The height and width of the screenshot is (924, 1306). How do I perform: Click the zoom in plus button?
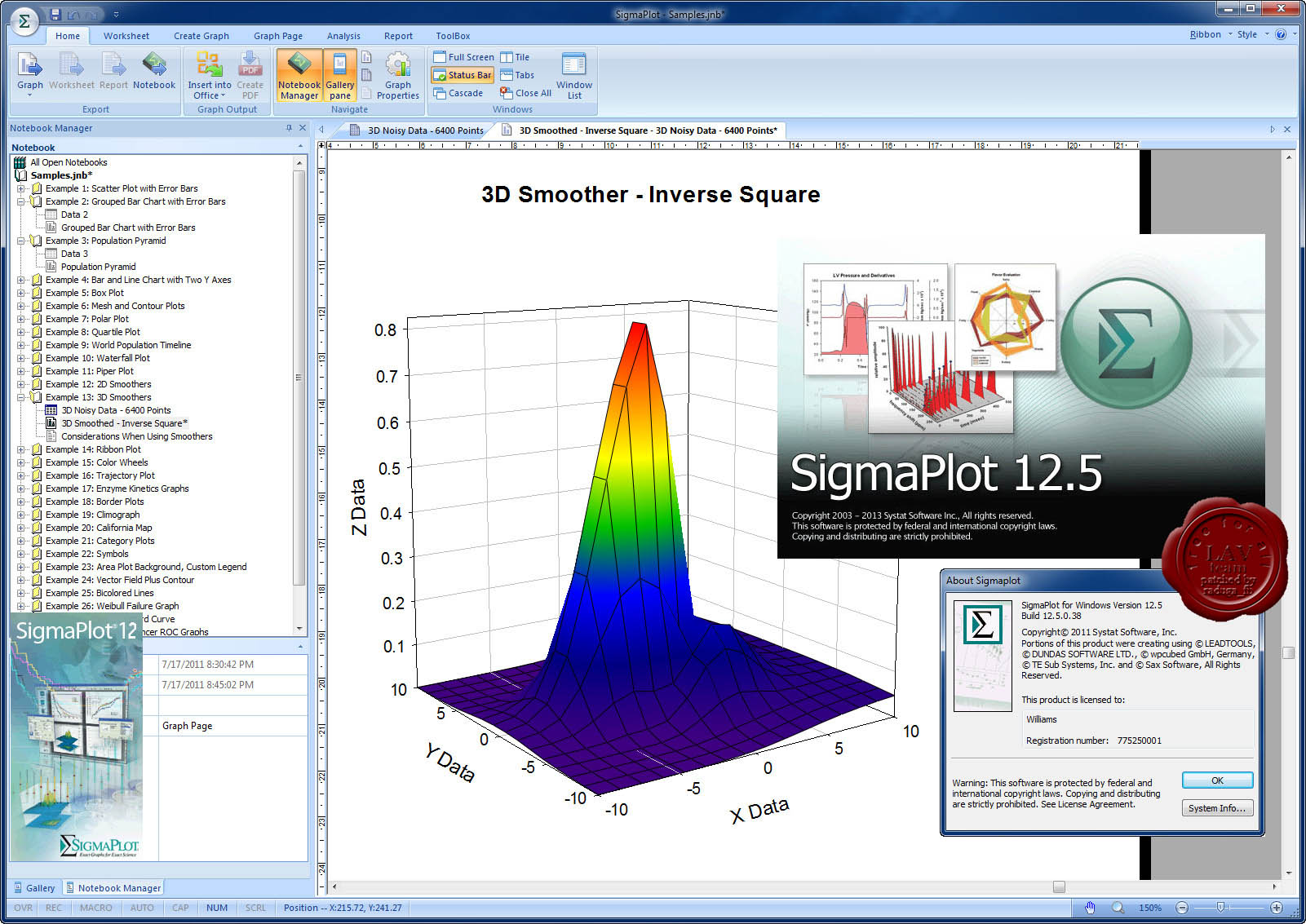[1277, 908]
